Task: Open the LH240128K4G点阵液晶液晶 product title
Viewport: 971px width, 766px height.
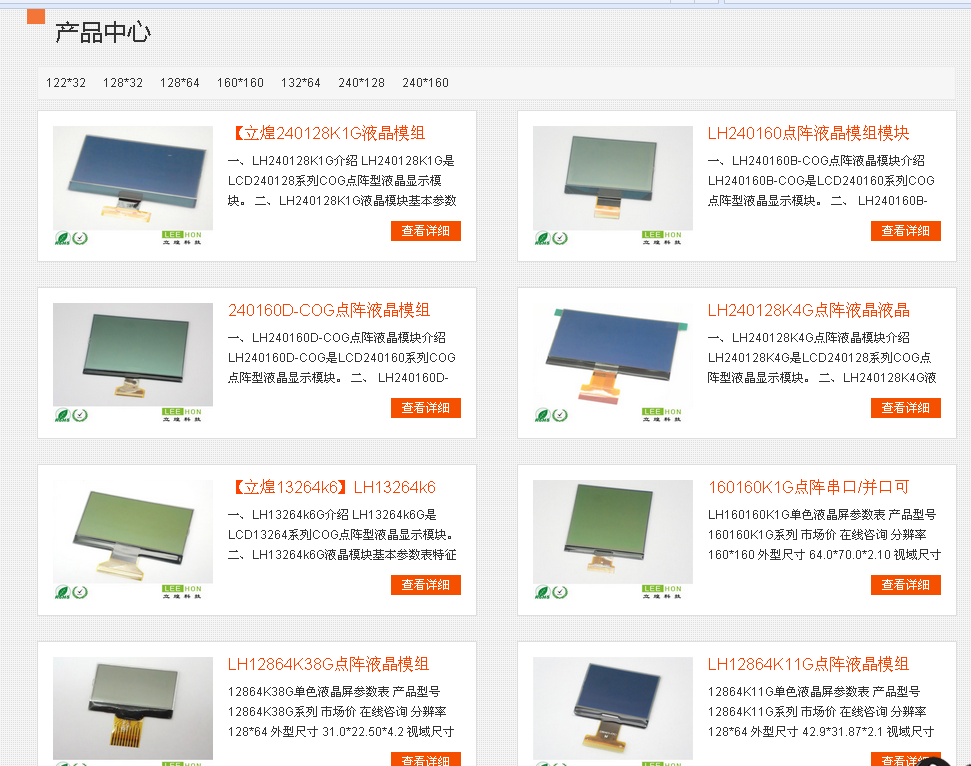Action: [808, 311]
